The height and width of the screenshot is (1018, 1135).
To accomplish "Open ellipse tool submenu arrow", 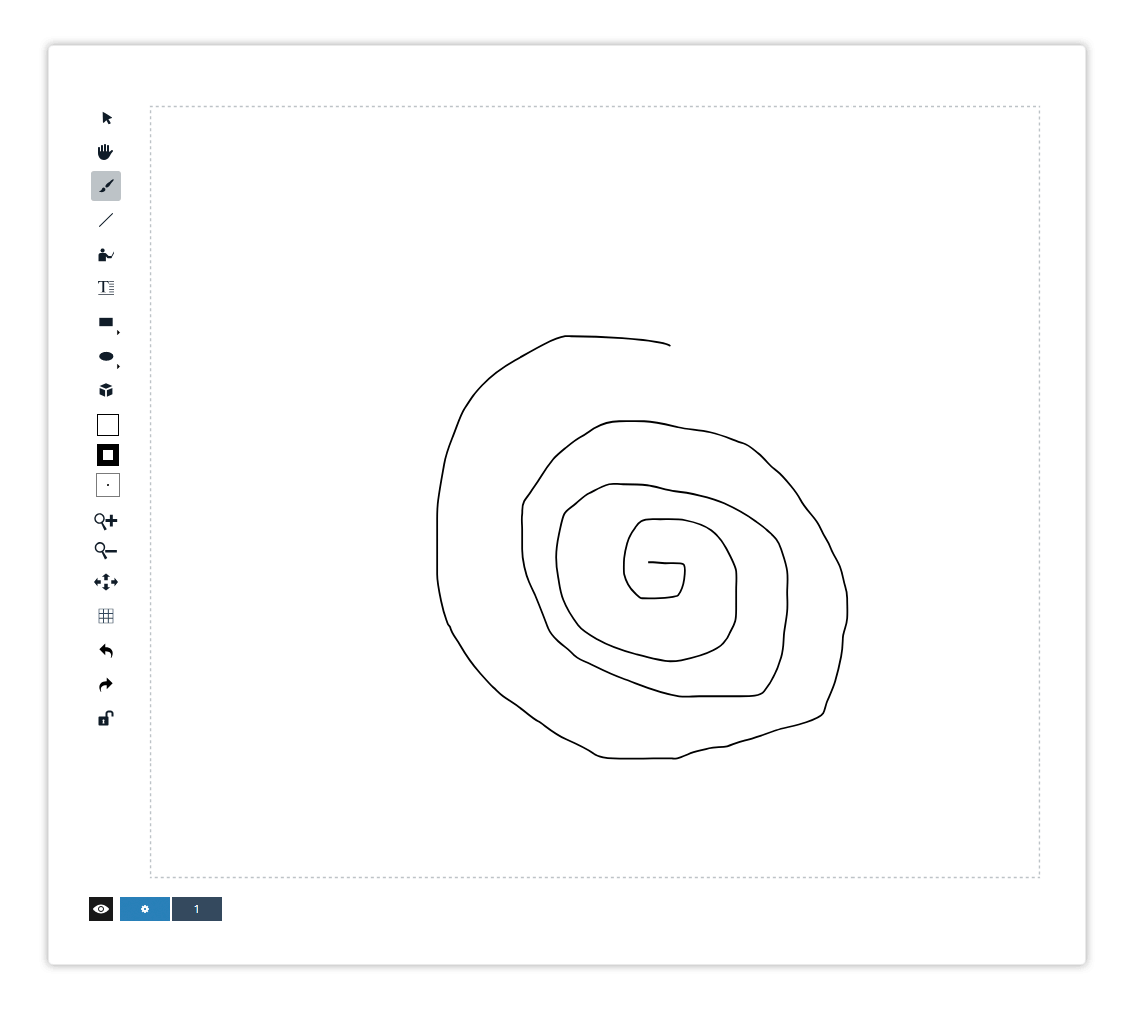I will (x=118, y=366).
